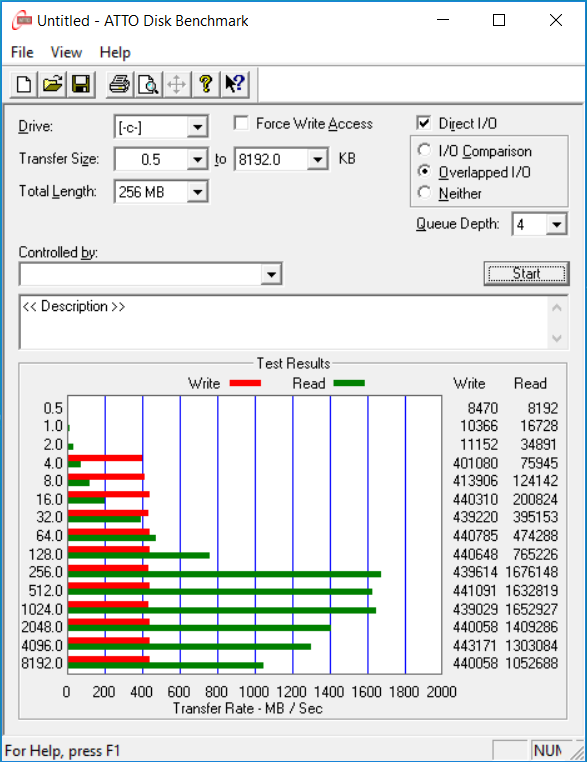
Task: Click the Start benchmark button
Action: 527,274
